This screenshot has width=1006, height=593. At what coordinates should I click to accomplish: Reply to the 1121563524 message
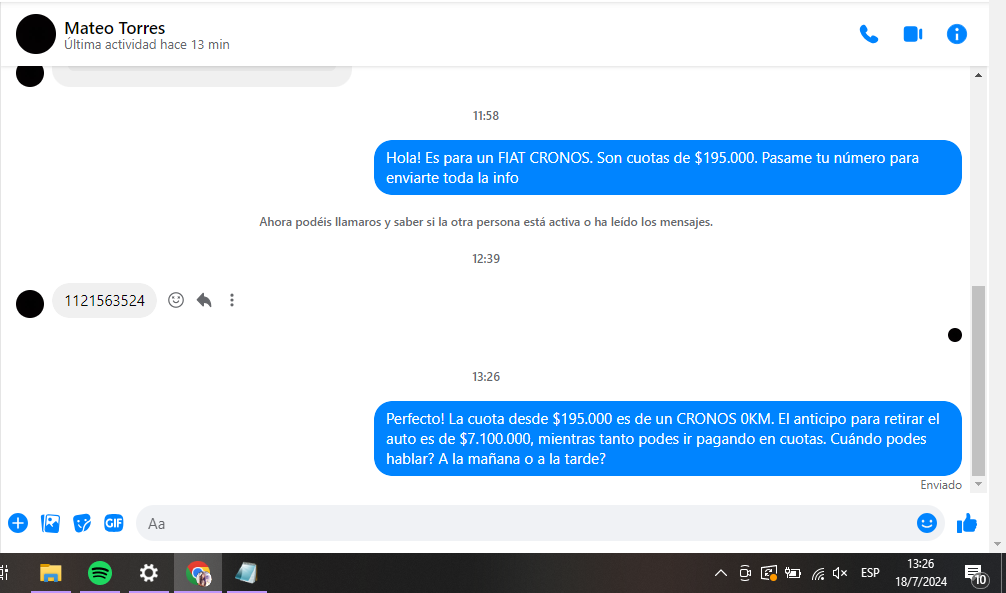[x=204, y=300]
